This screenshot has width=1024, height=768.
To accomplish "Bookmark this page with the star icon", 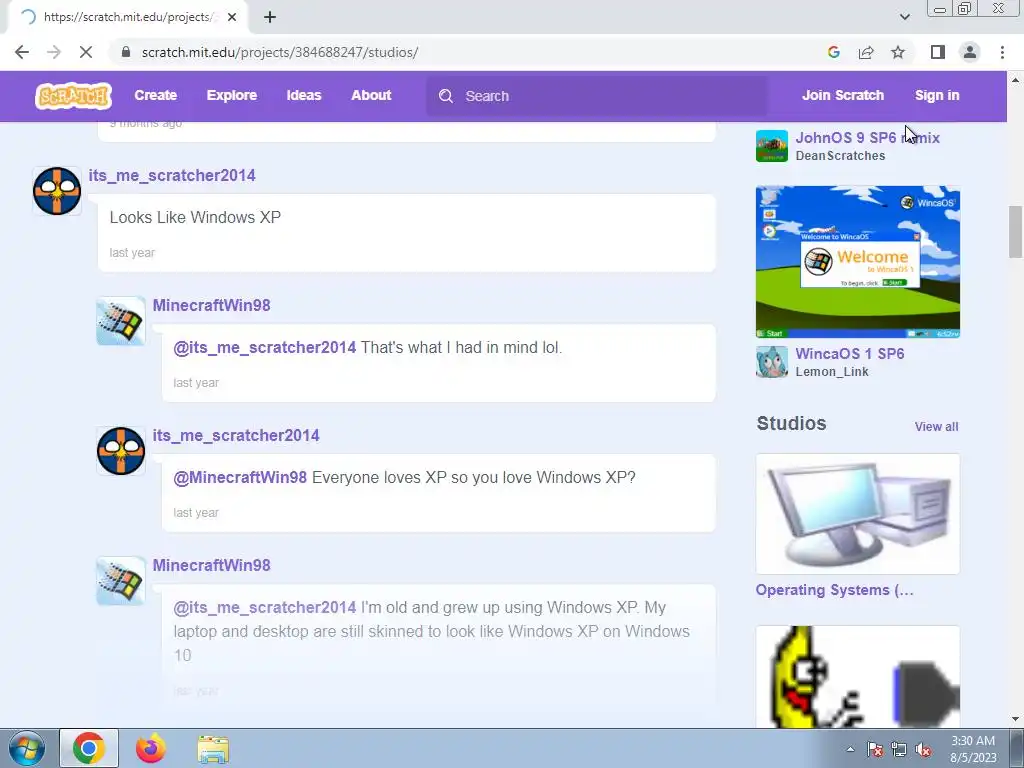I will 898,52.
